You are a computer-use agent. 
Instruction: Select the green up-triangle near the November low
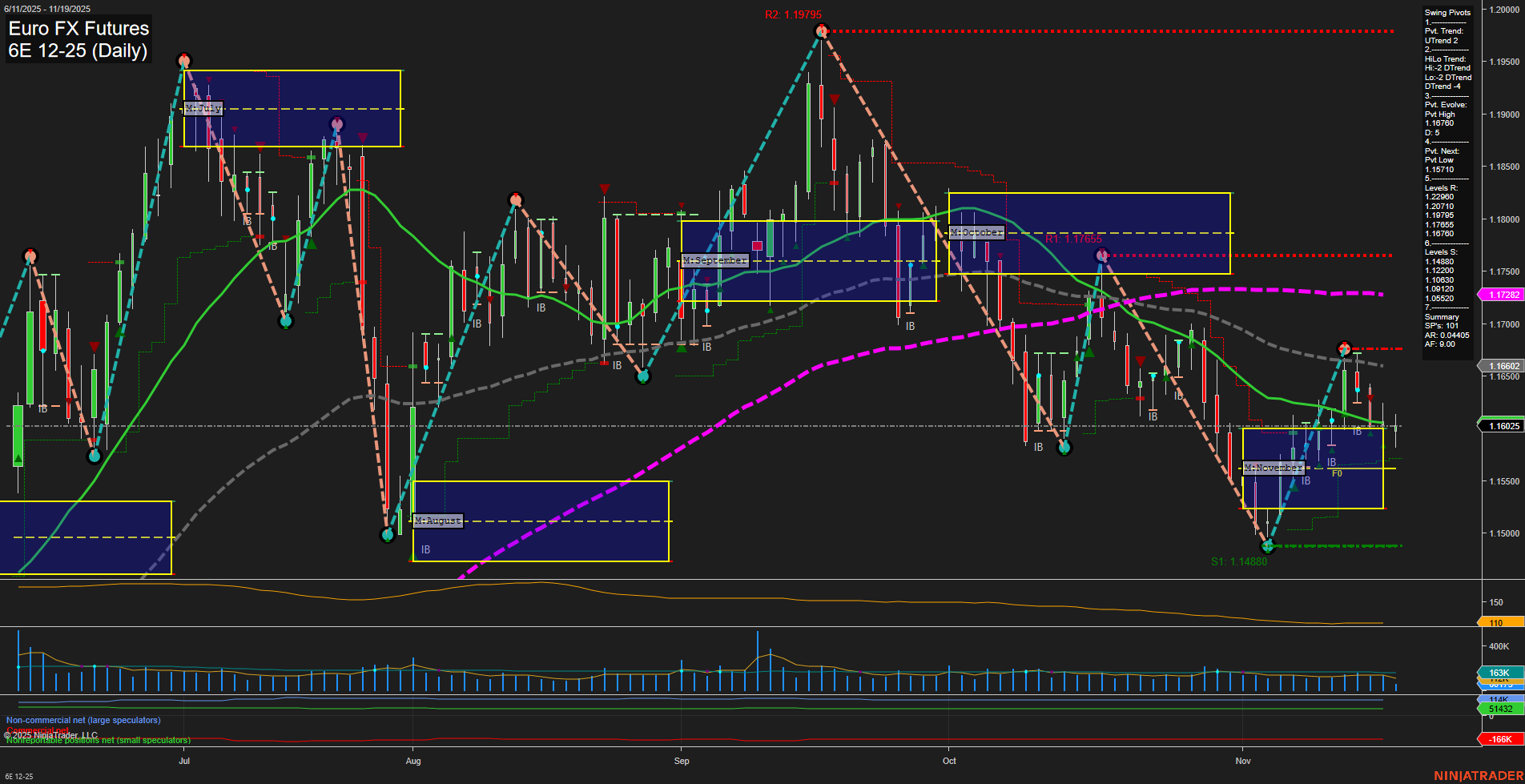pos(1295,487)
